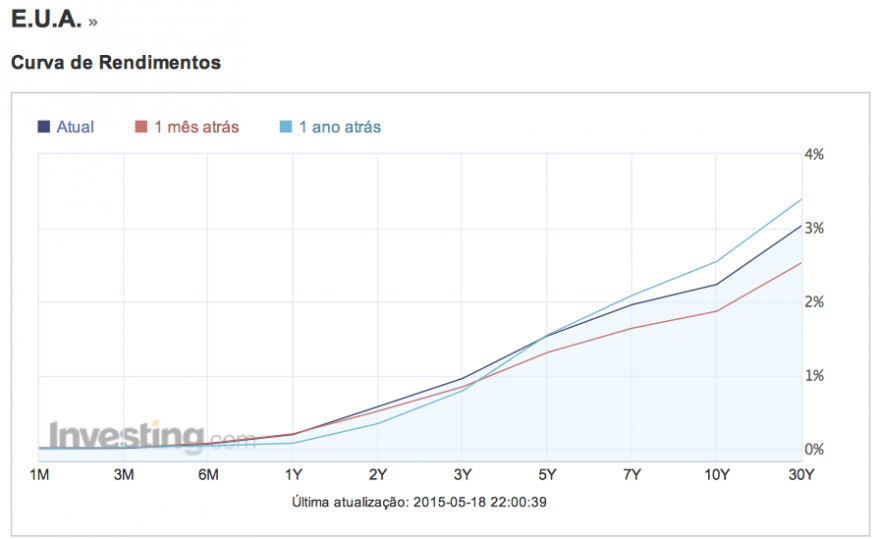Click the 1Y maturity axis label

tap(293, 474)
